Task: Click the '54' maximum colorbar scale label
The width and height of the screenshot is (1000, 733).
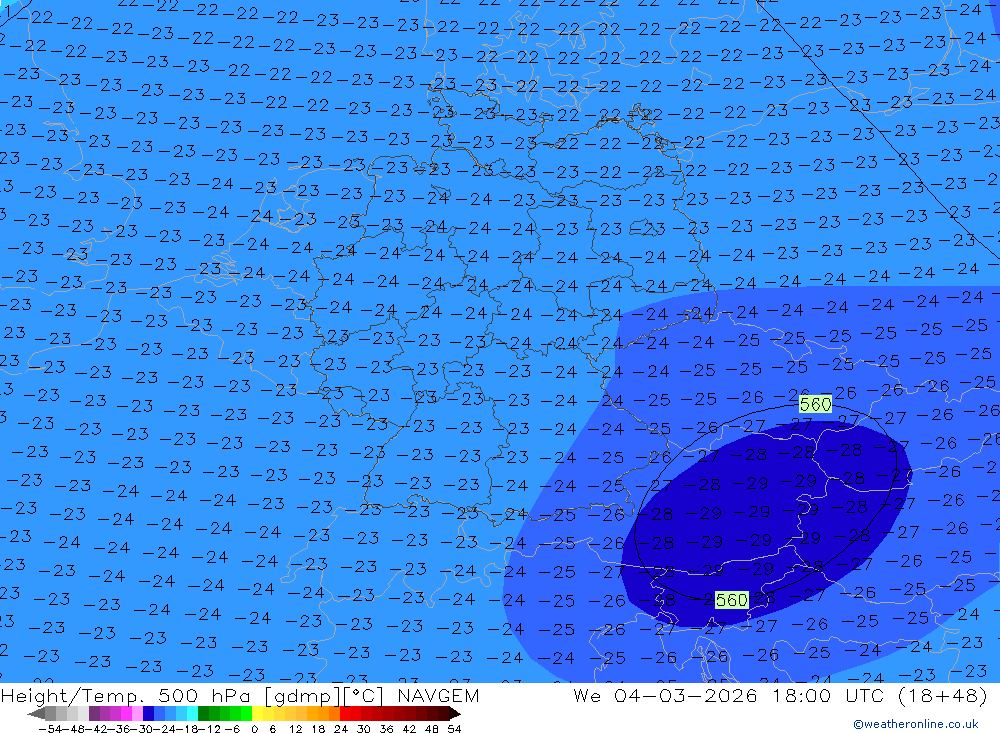Action: (455, 729)
